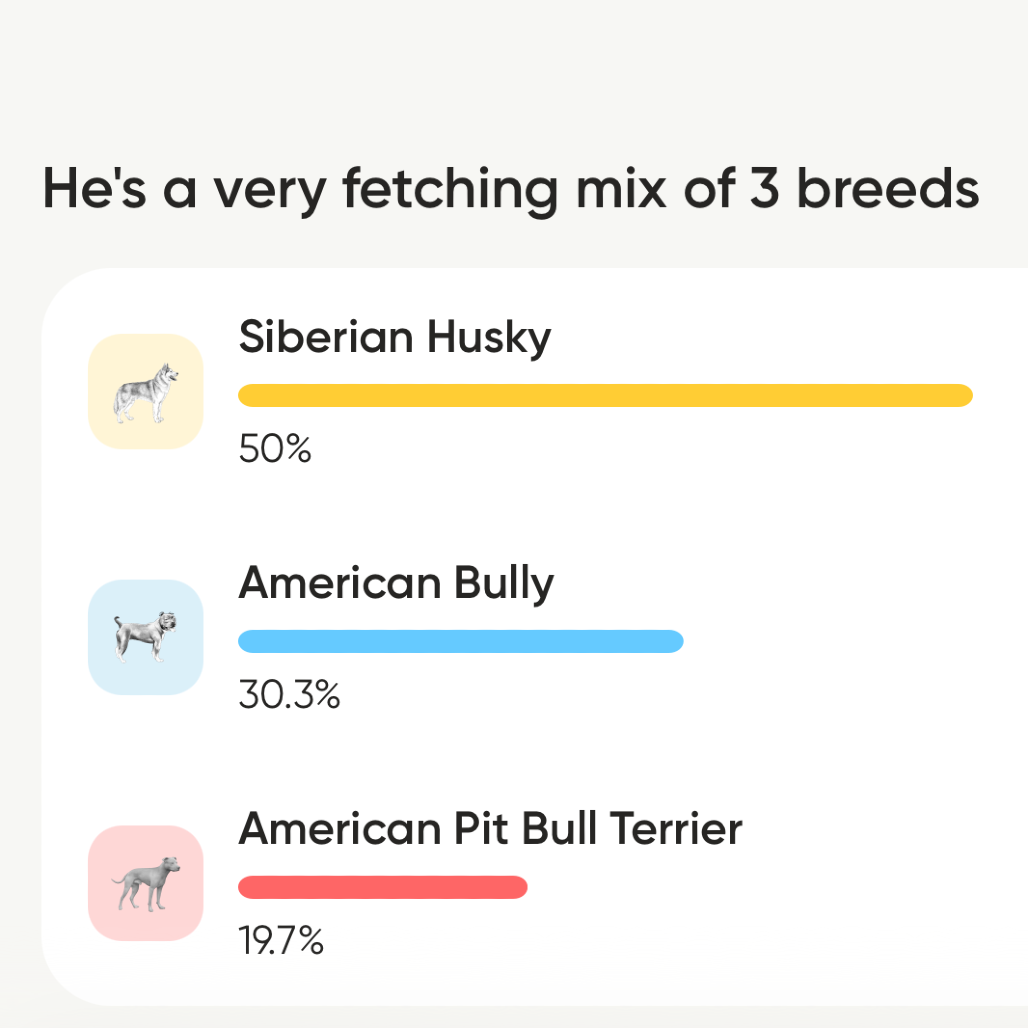This screenshot has height=1028, width=1028.
Task: Click the 50% Husky percentage label
Action: coord(275,449)
